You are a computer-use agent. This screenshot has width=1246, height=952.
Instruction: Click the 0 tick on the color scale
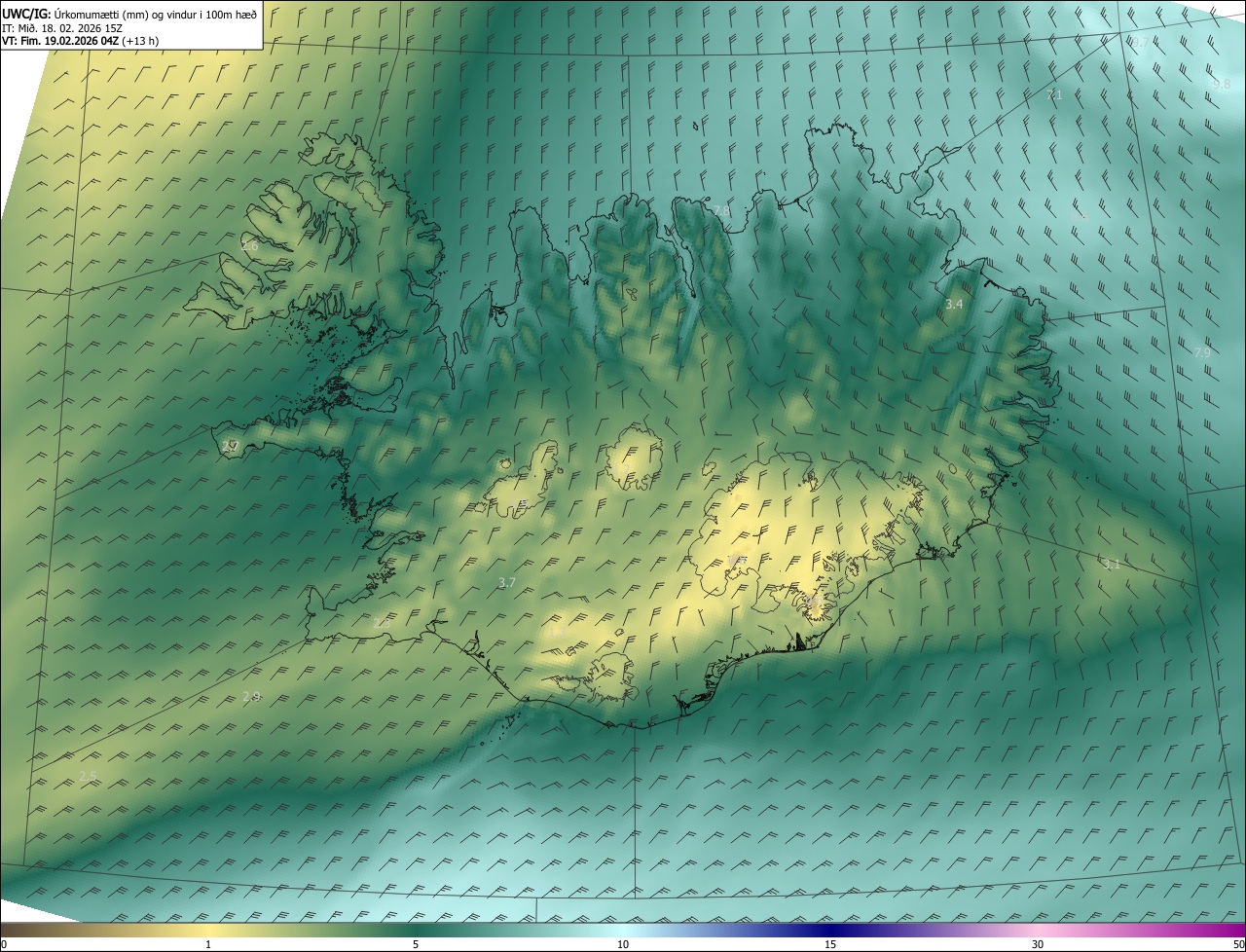click(4, 944)
